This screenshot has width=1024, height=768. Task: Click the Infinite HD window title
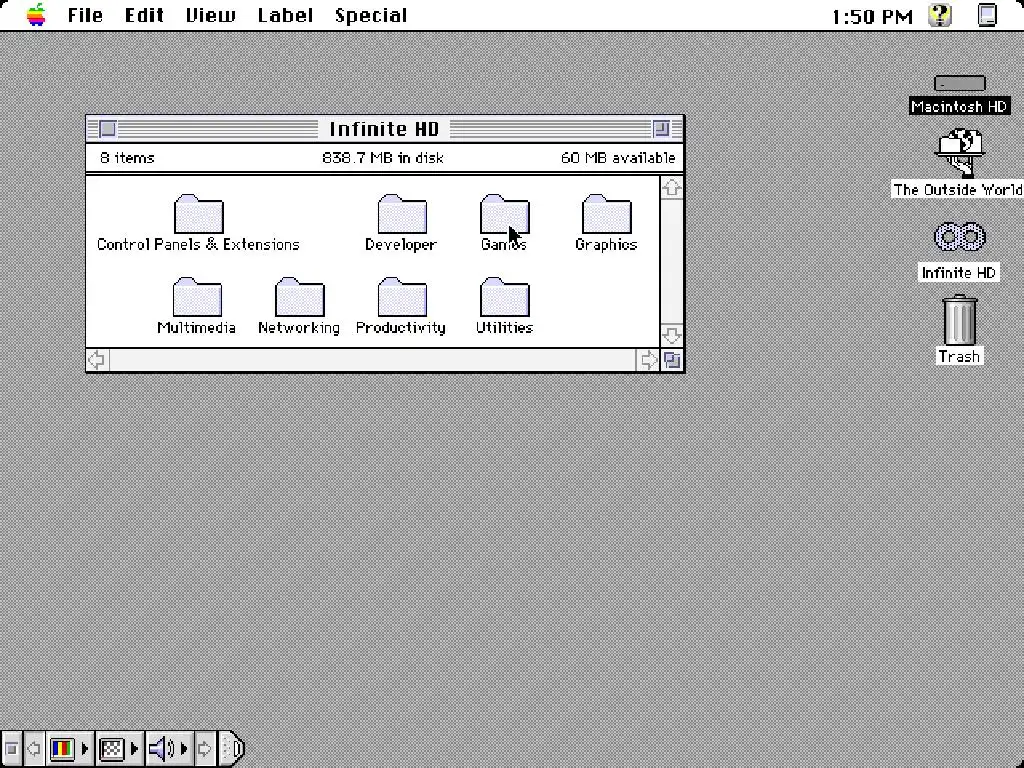click(x=385, y=129)
